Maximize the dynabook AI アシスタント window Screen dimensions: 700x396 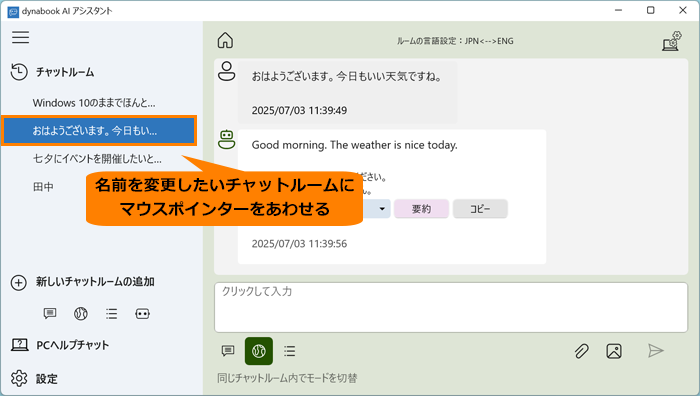[650, 10]
